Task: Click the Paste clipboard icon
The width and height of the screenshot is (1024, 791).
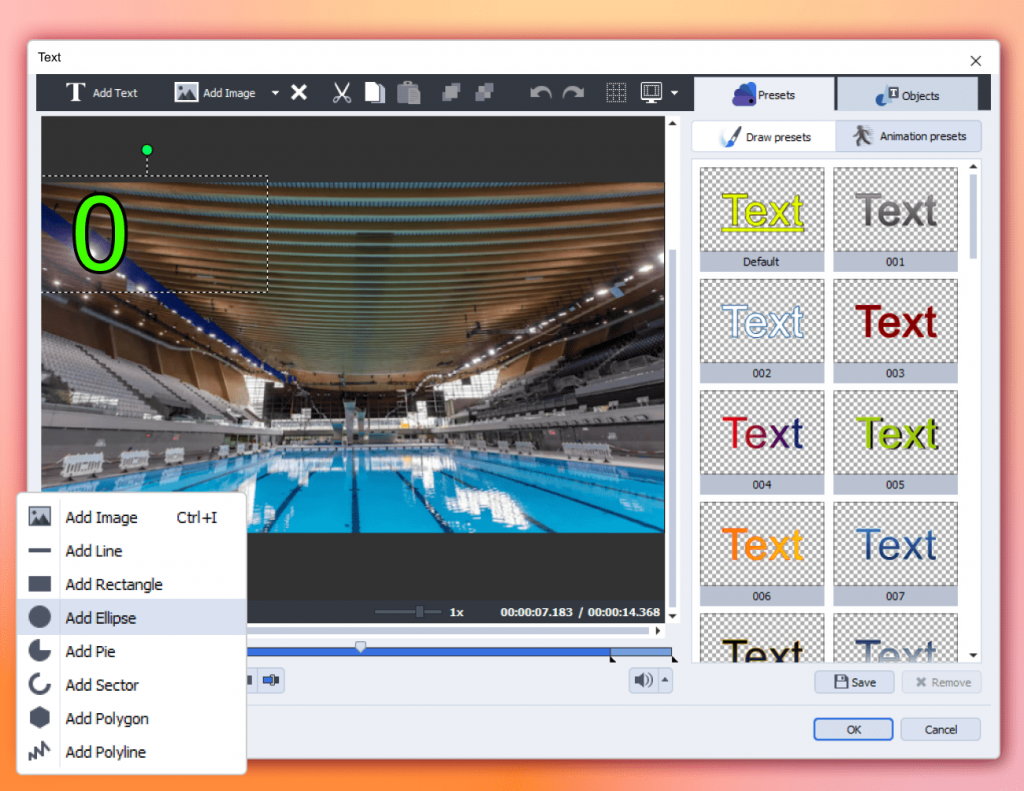Action: pos(408,93)
